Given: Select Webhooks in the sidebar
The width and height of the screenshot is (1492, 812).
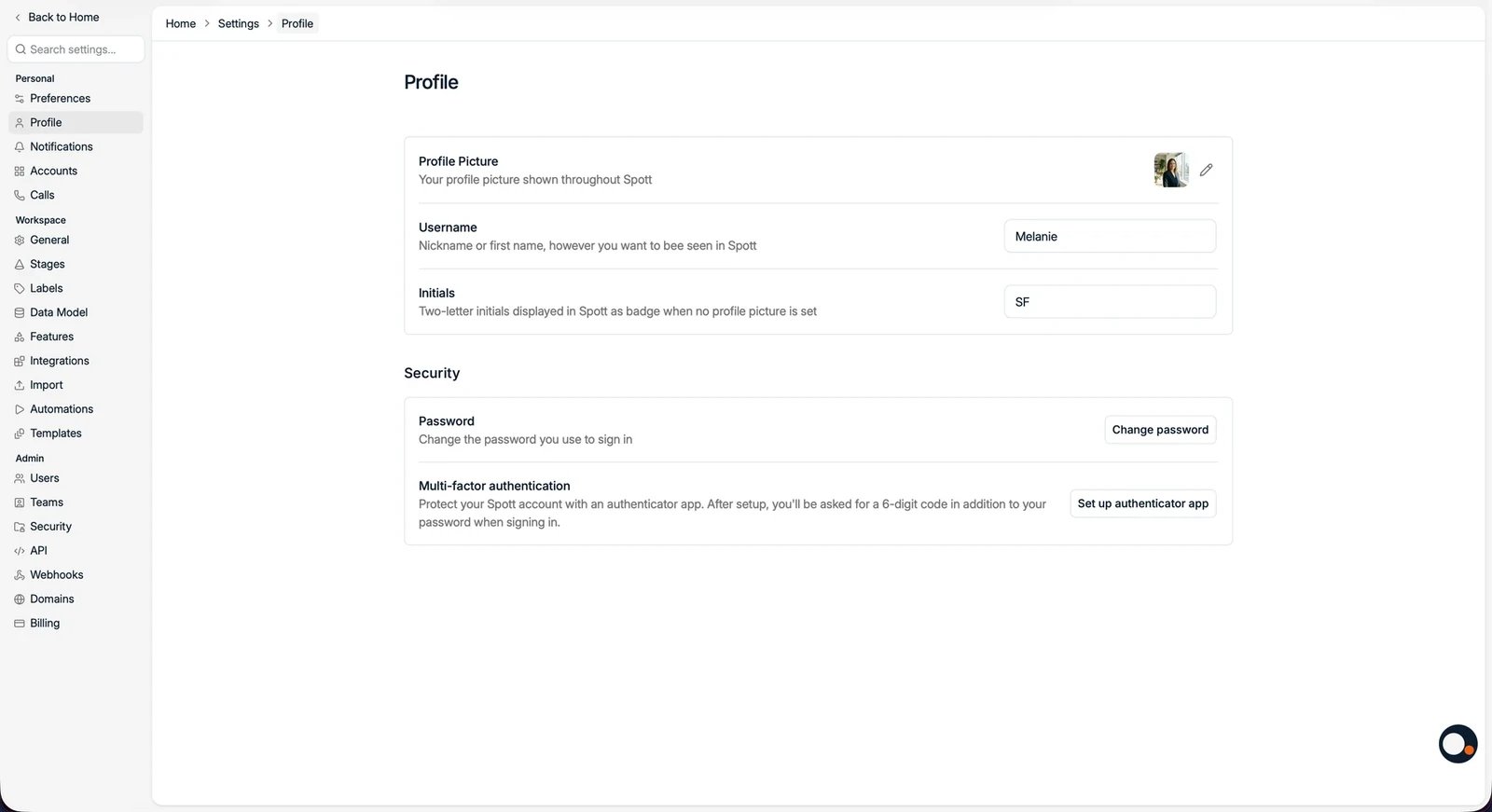Looking at the screenshot, I should 76,576.
